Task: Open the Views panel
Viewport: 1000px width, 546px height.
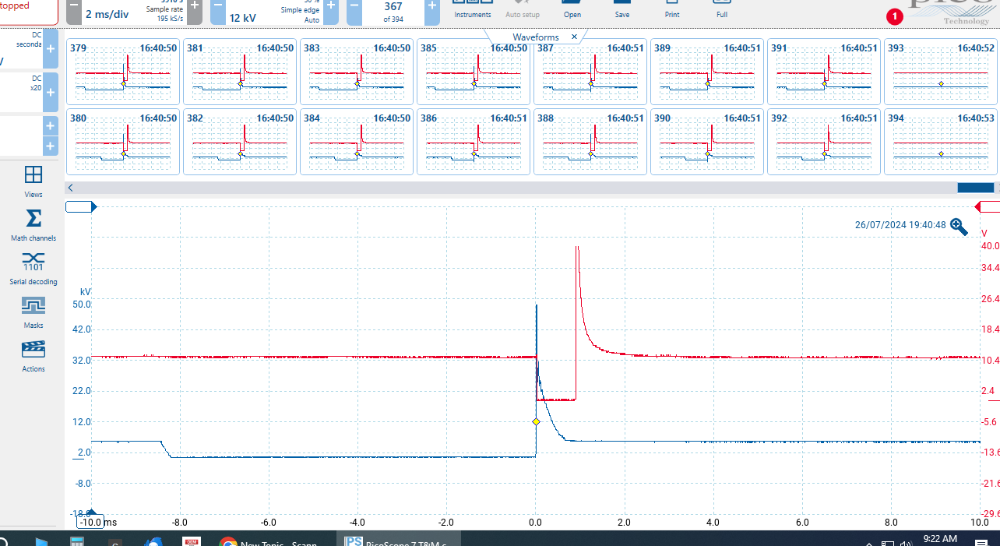Action: coord(33,181)
